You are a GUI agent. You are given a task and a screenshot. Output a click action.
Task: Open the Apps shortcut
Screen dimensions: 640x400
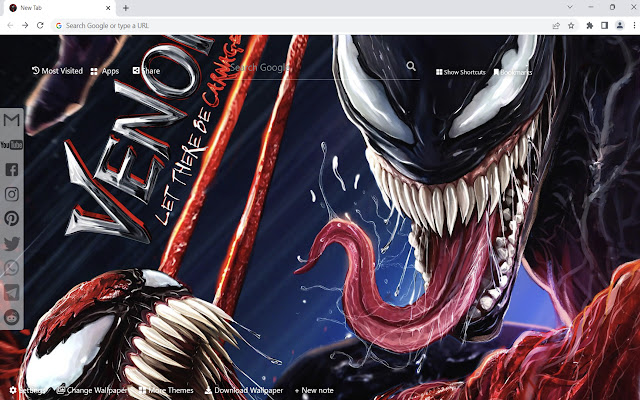(x=105, y=71)
